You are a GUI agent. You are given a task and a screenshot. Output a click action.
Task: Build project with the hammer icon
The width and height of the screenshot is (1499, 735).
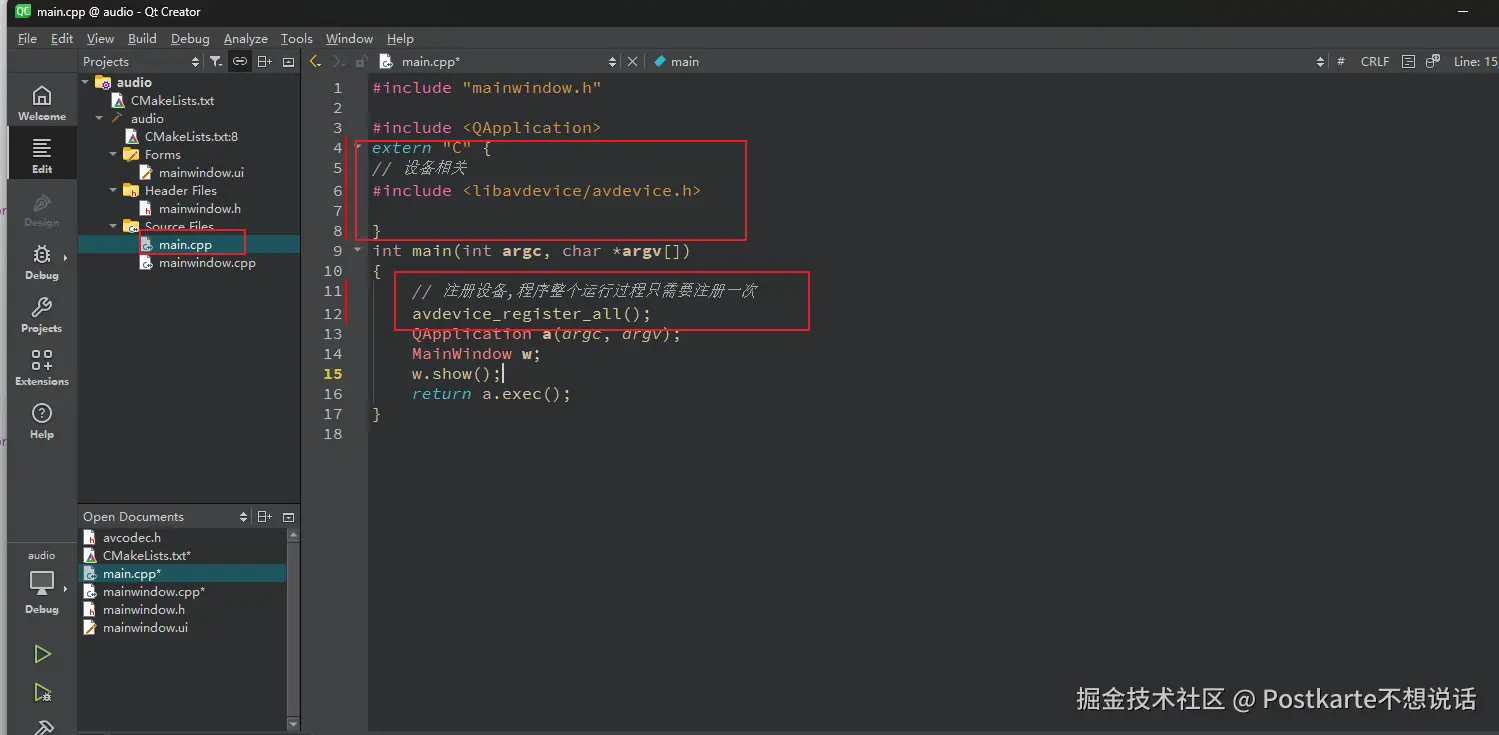point(44,727)
